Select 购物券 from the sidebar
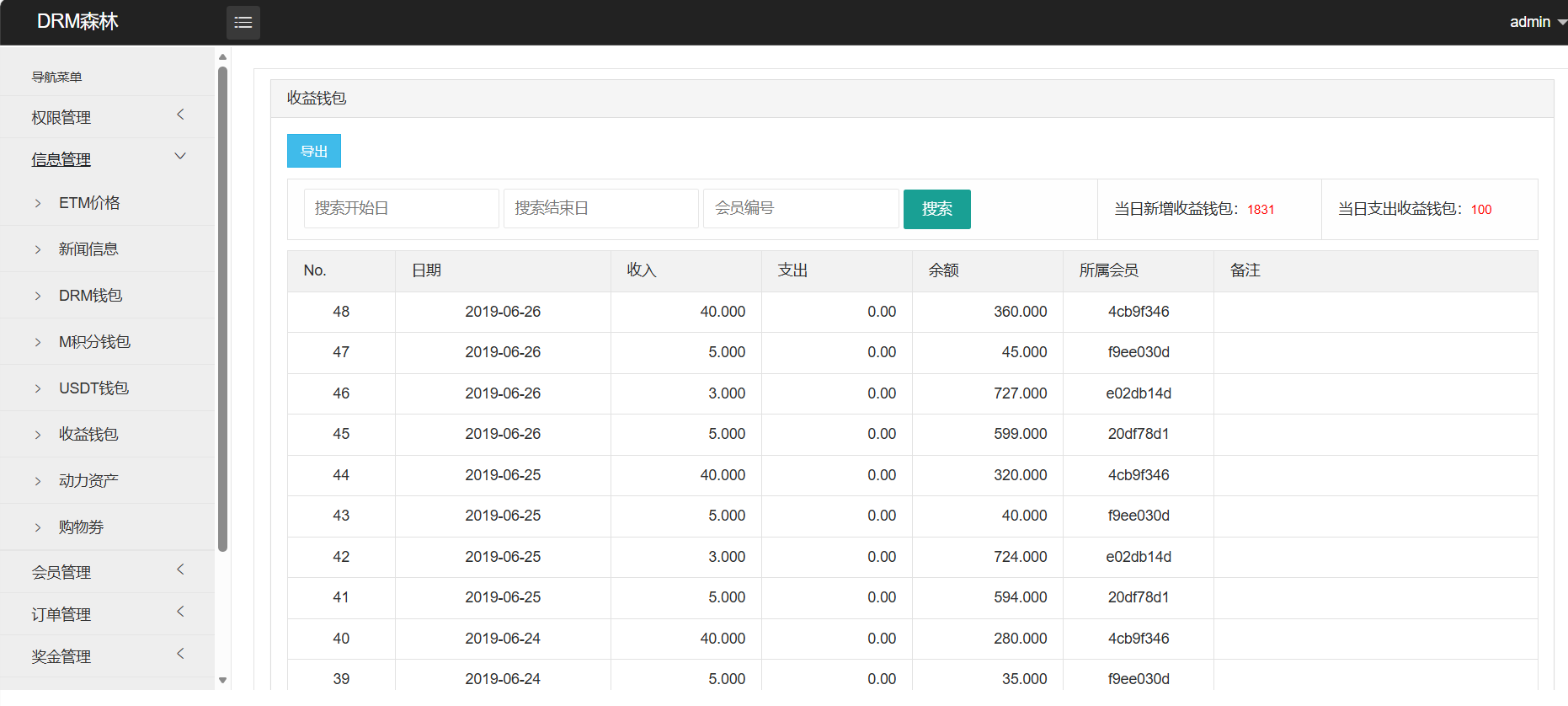 [x=81, y=527]
